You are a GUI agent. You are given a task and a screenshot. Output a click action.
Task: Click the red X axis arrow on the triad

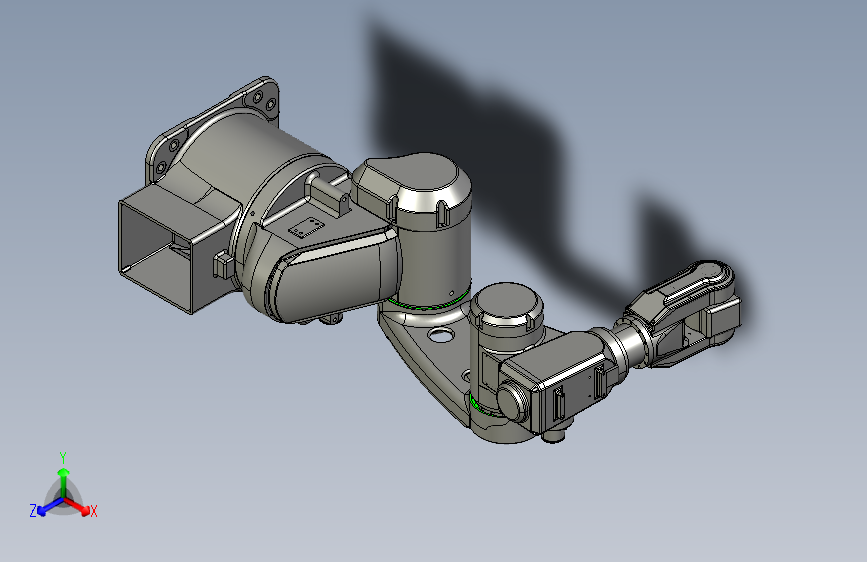pyautogui.click(x=78, y=506)
